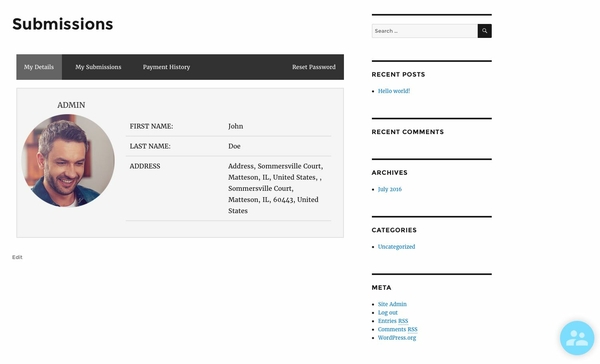Click the admin profile avatar photo

[x=68, y=161]
